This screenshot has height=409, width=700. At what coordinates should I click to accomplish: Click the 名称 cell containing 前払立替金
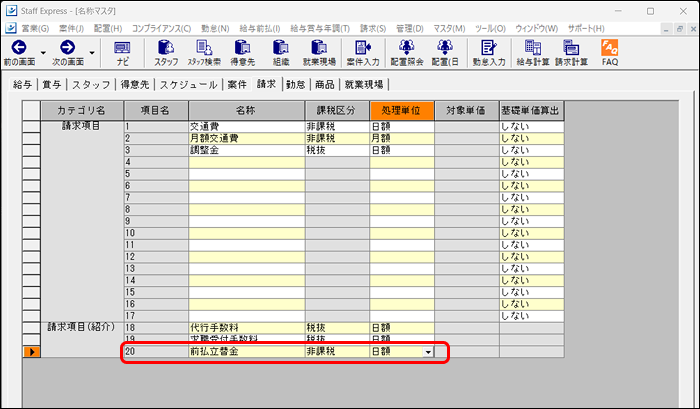tap(246, 352)
